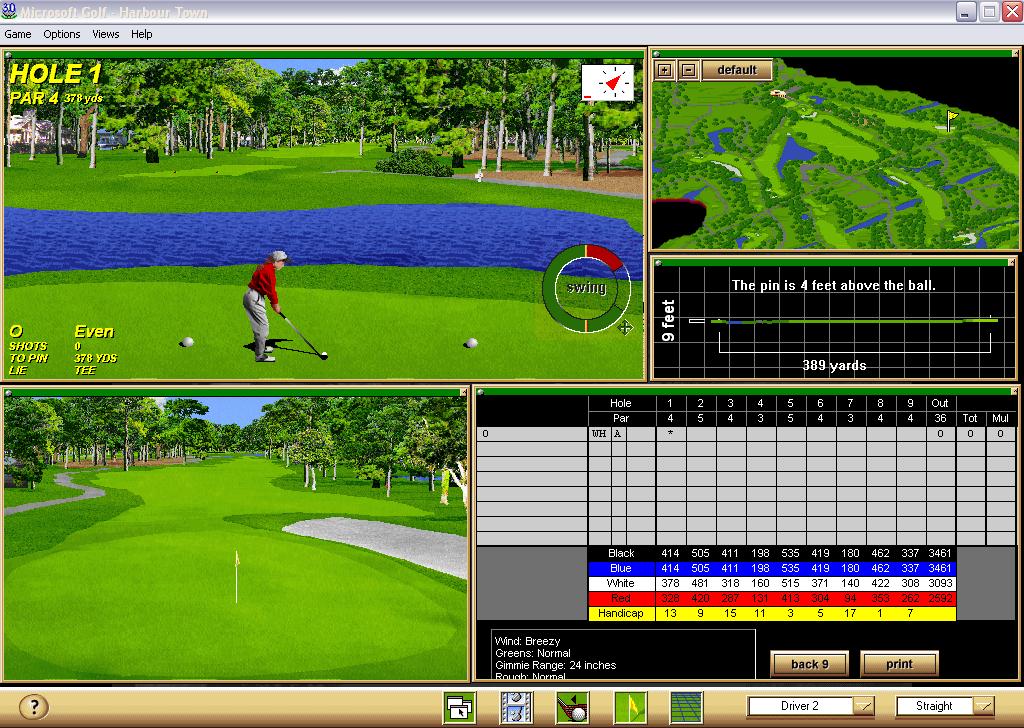The height and width of the screenshot is (728, 1024).
Task: Open the Views menu
Action: pyautogui.click(x=105, y=34)
